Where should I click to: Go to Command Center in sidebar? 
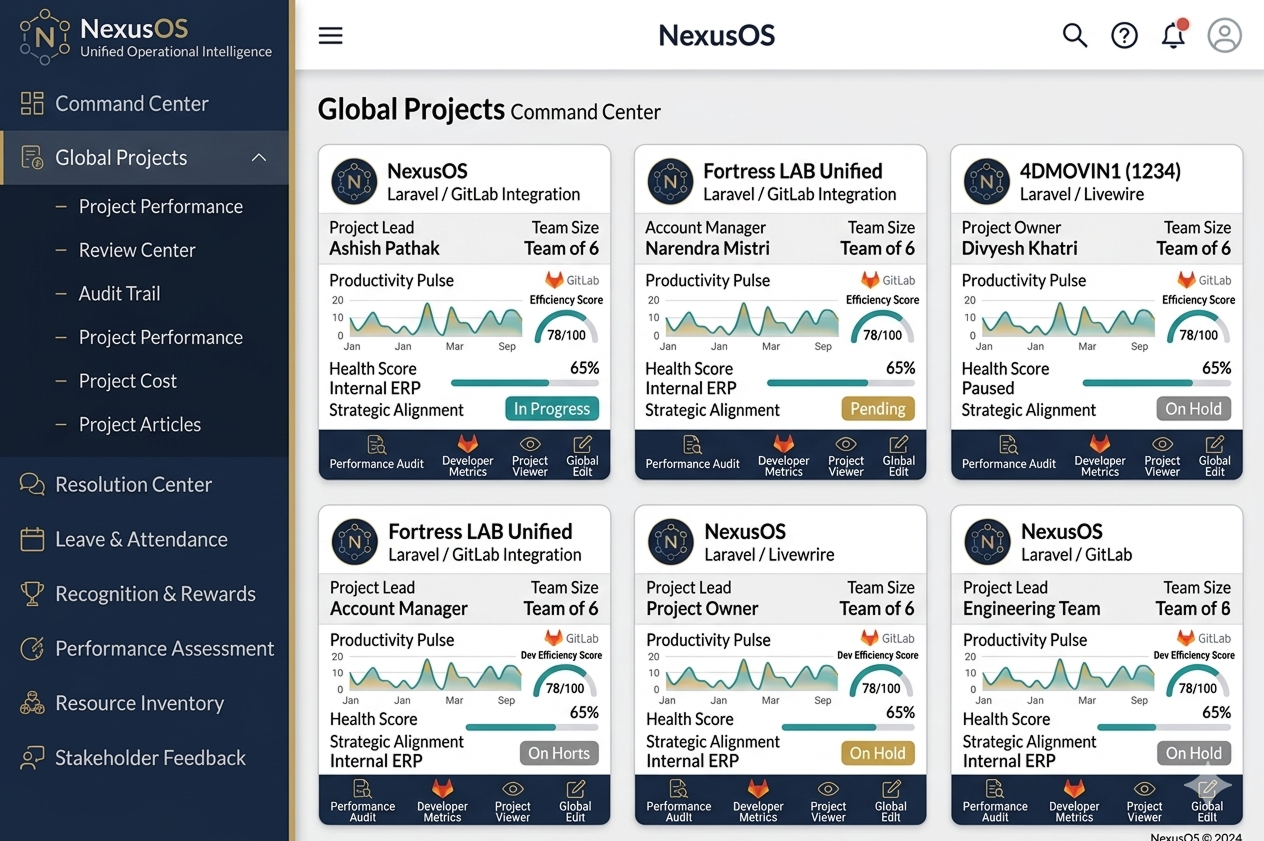(131, 103)
